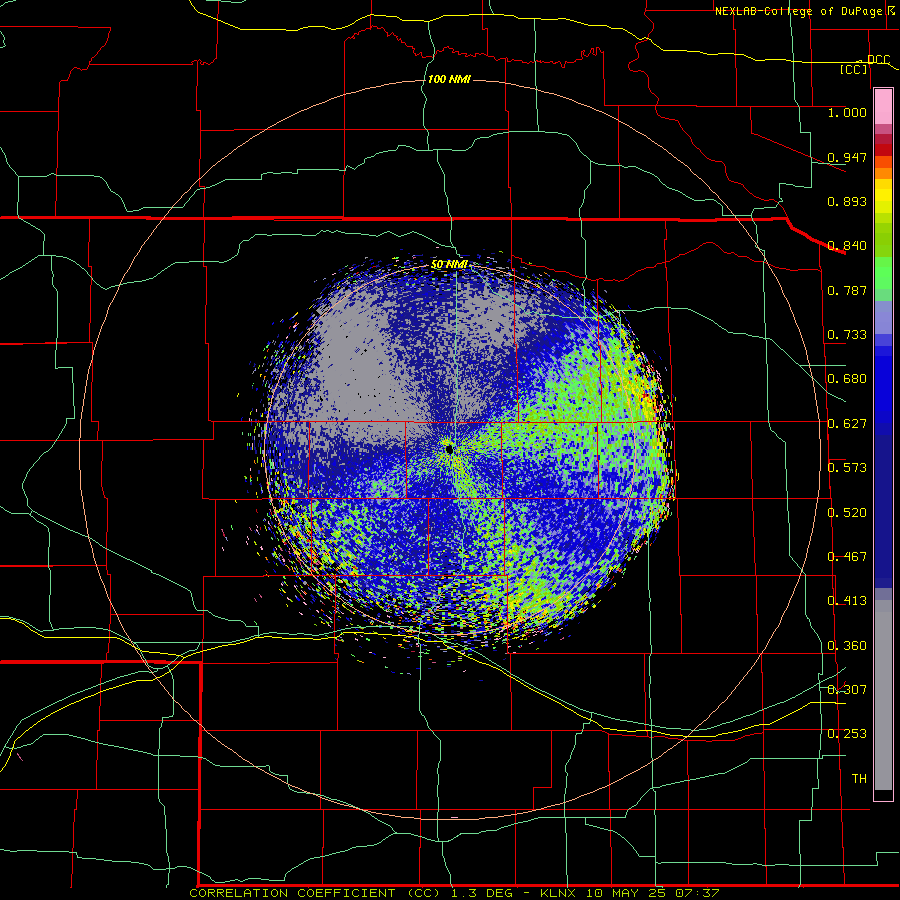The image size is (900, 900).
Task: Click the 0.573 color scale value
Action: (847, 468)
